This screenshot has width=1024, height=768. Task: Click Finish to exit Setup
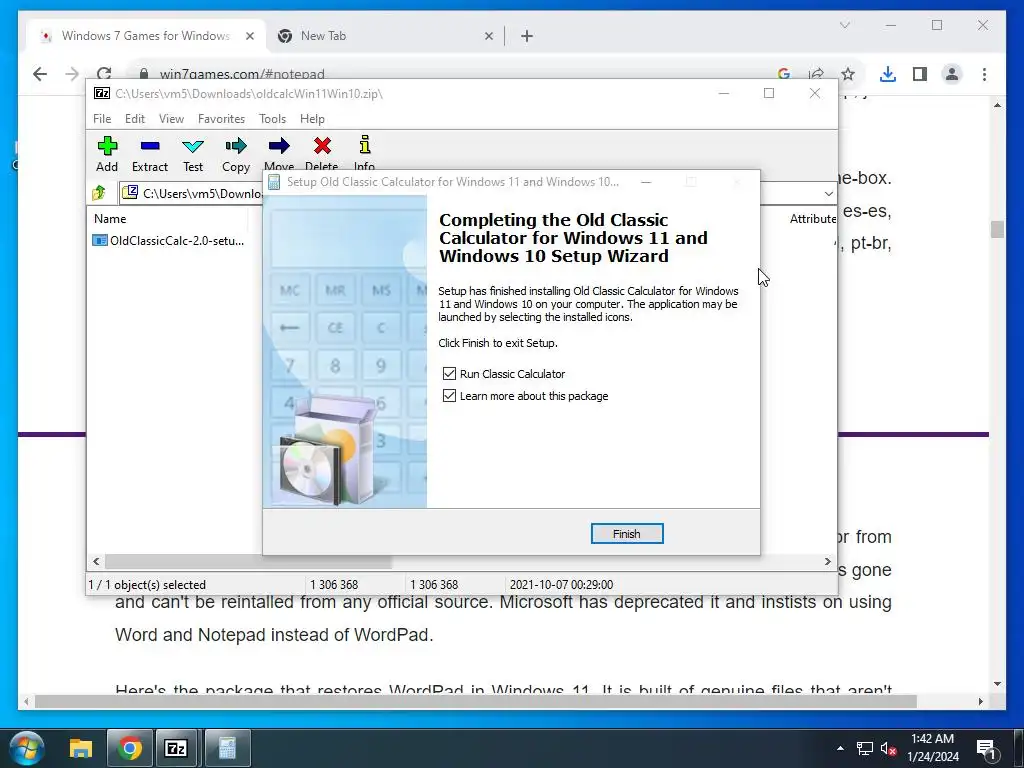[x=627, y=534]
